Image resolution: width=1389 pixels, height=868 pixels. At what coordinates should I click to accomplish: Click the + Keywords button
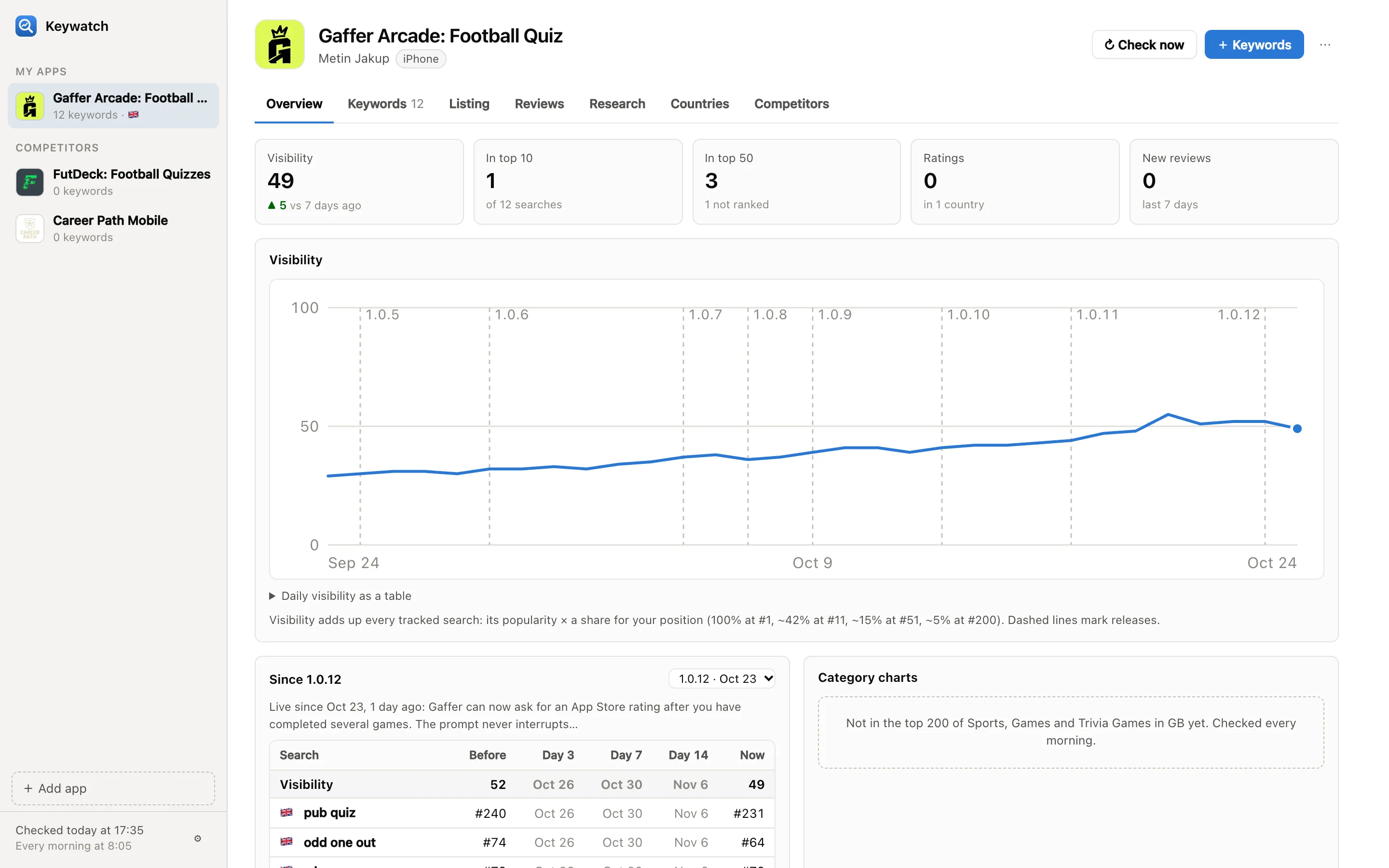[1254, 44]
